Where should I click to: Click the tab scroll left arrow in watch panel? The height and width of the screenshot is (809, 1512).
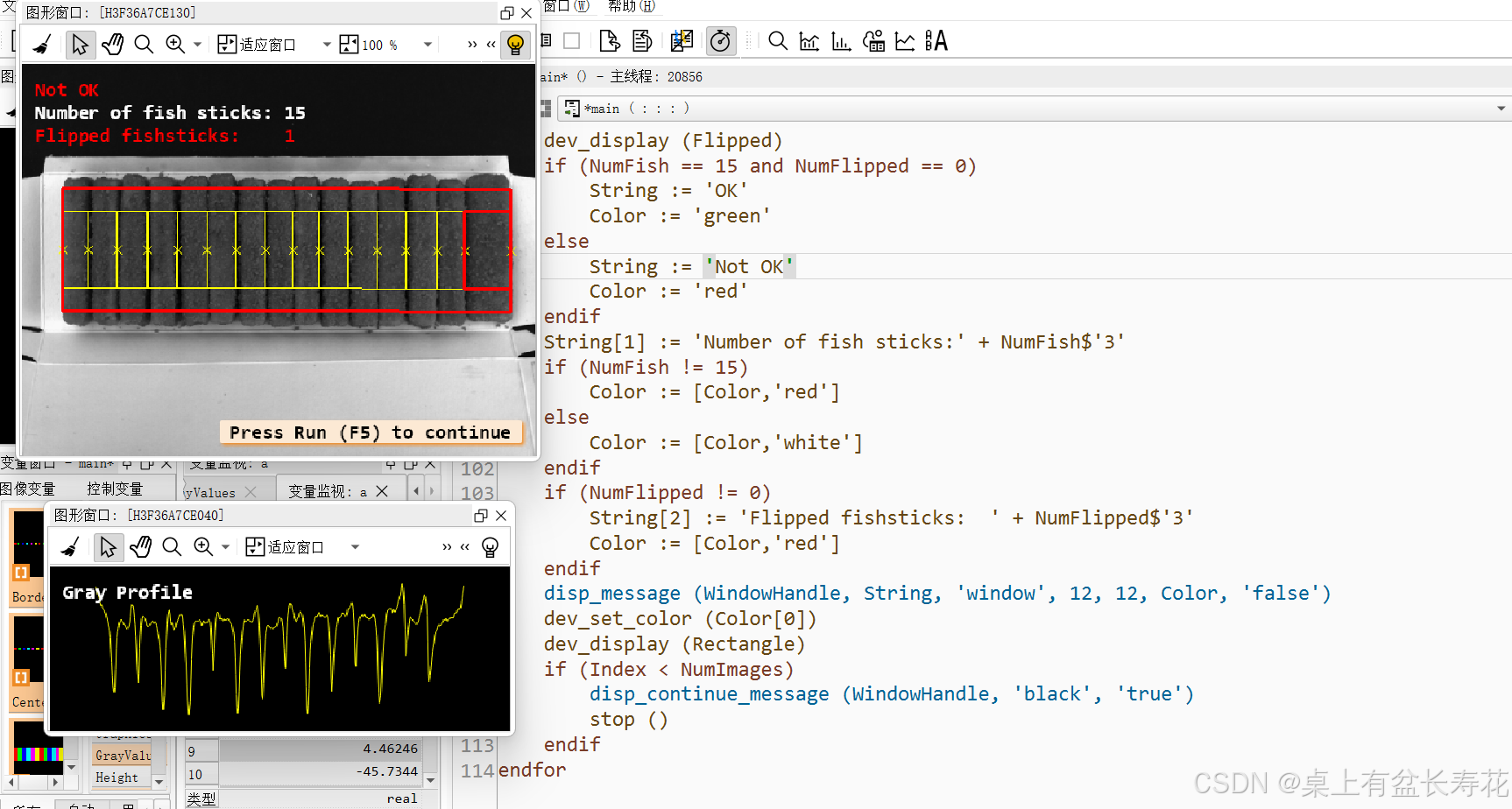[417, 491]
